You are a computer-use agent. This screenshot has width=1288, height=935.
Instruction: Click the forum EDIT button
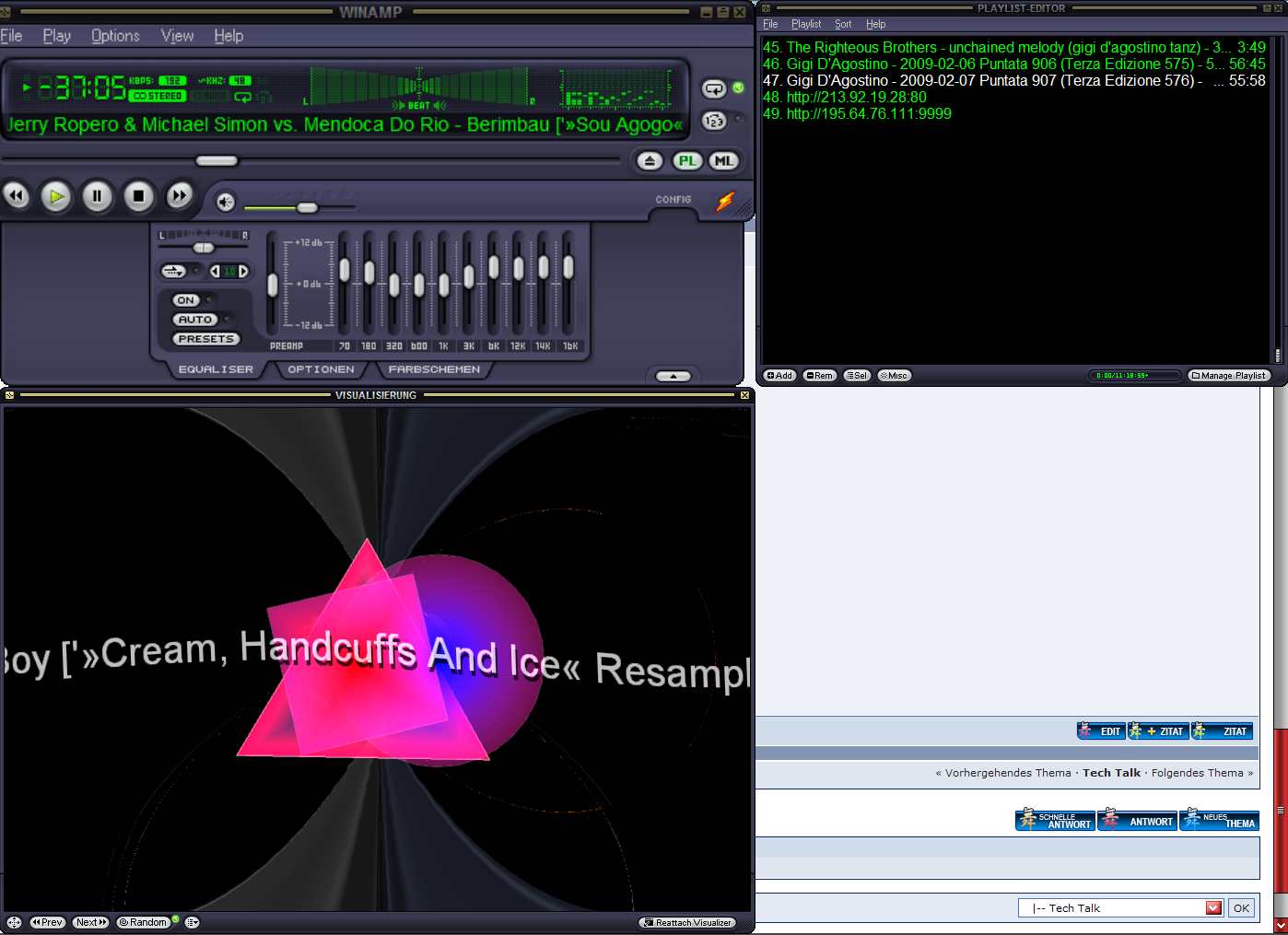[x=1101, y=731]
